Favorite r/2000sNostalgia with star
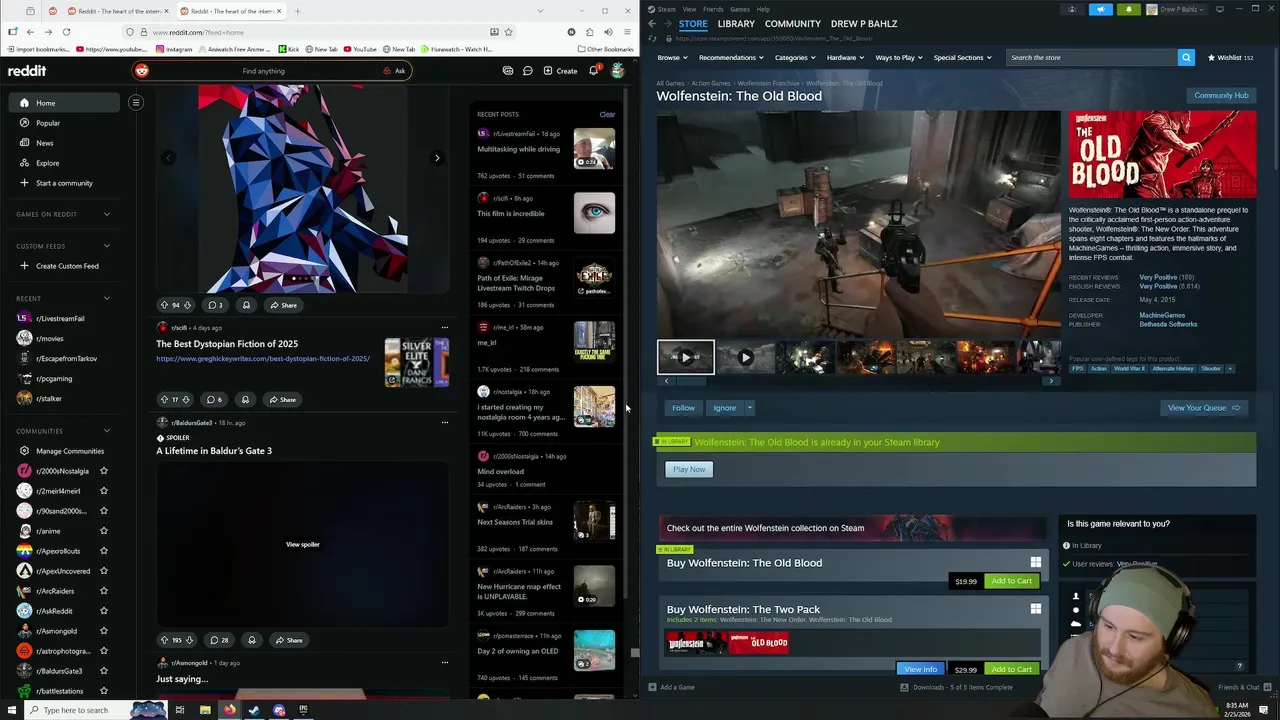Screen dimensions: 1280x720 [x=104, y=471]
